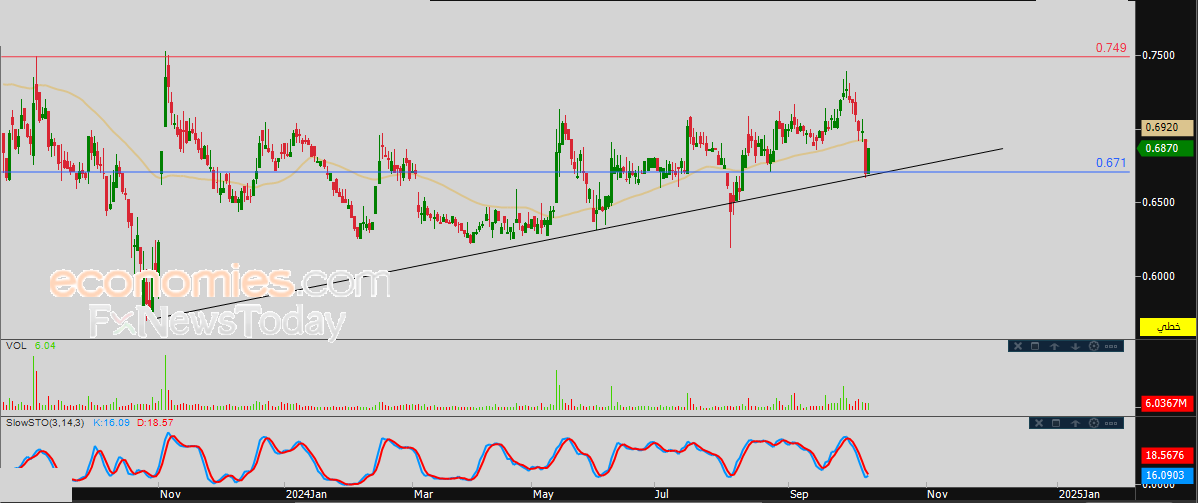Close the VOL indicator panel
The image size is (1198, 503).
(1017, 346)
